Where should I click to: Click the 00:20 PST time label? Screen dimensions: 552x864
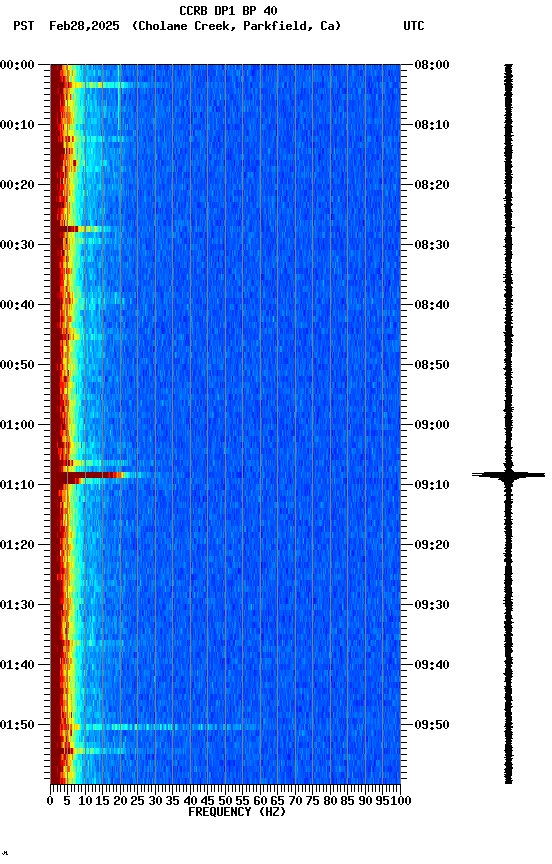pos(17,185)
